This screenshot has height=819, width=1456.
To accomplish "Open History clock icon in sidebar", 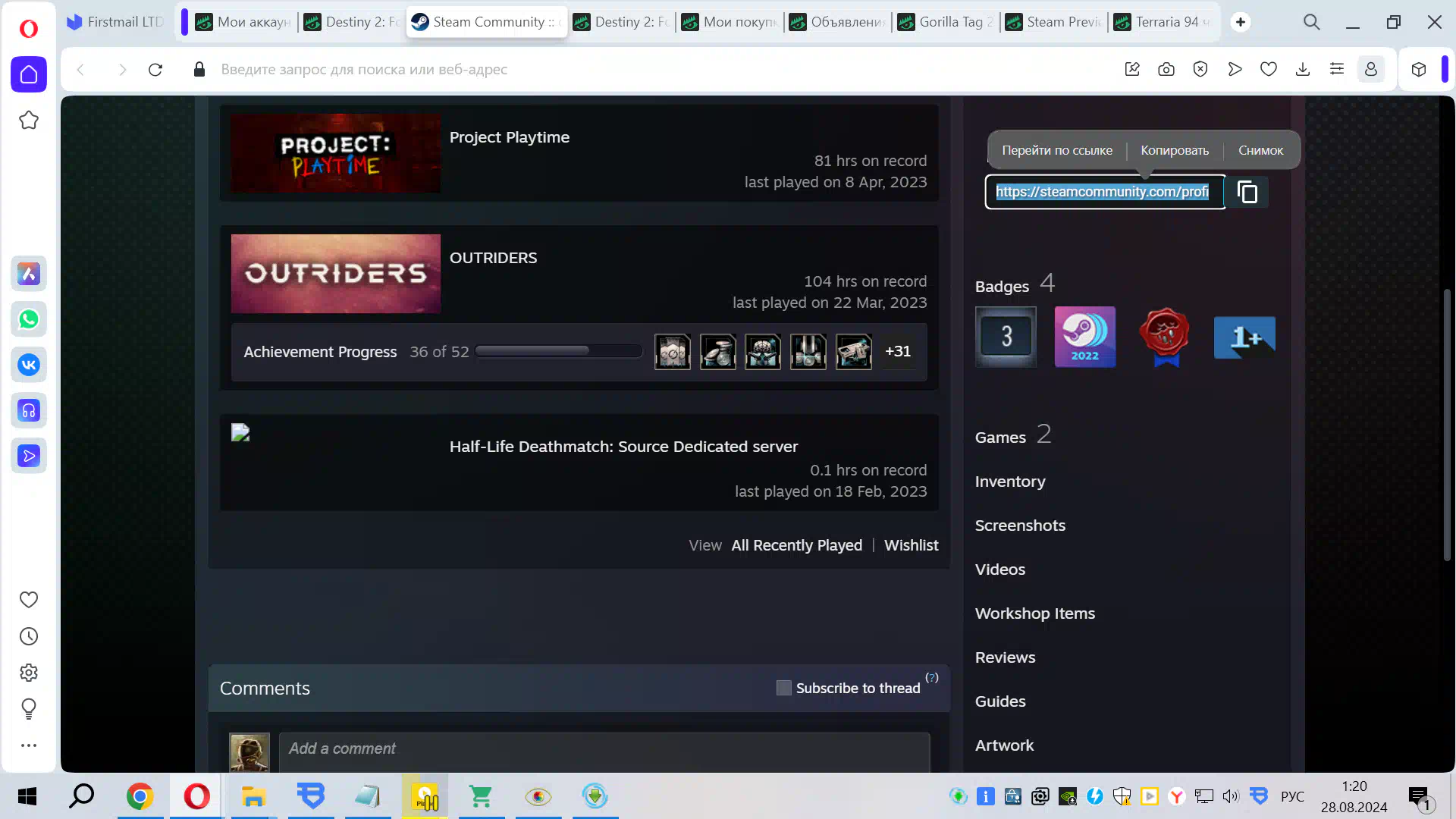I will [29, 636].
